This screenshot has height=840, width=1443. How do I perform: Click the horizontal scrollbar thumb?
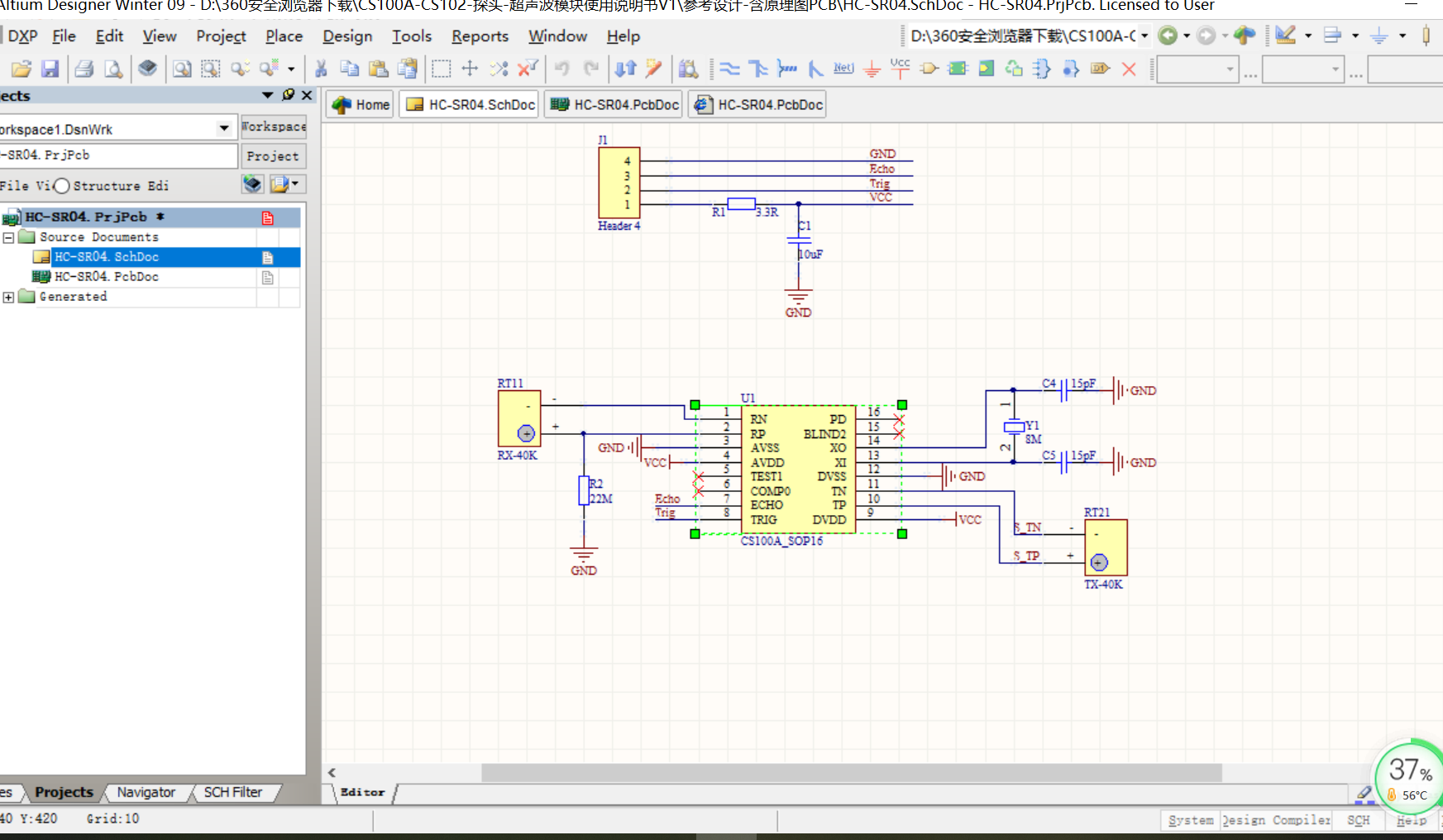click(x=852, y=773)
